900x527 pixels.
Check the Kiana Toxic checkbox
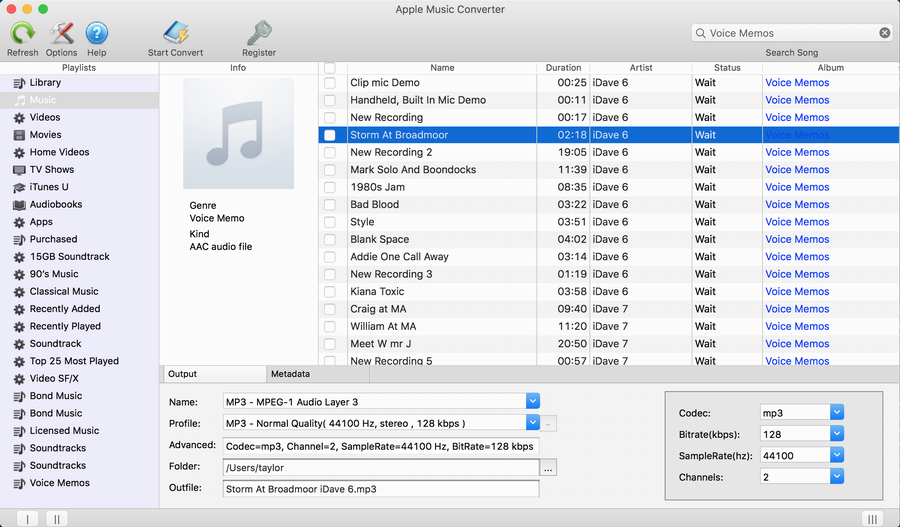(329, 292)
